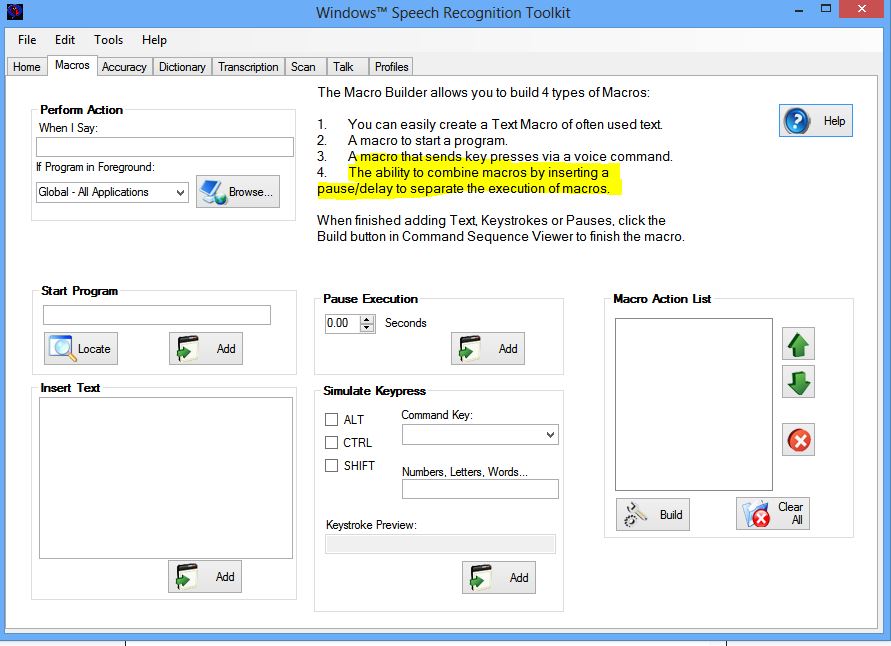This screenshot has height=646, width=891.
Task: Move macro action down with green arrow
Action: (798, 382)
